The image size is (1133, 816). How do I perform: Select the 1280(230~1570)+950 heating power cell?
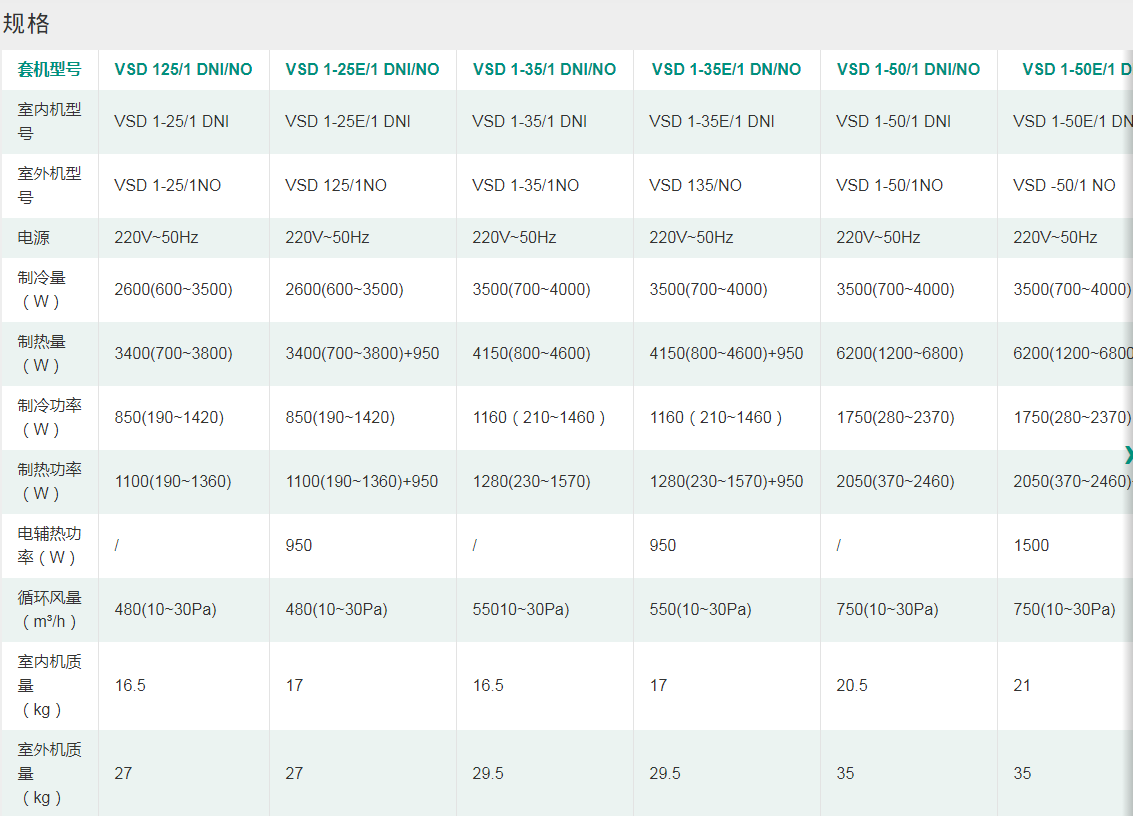(x=726, y=481)
